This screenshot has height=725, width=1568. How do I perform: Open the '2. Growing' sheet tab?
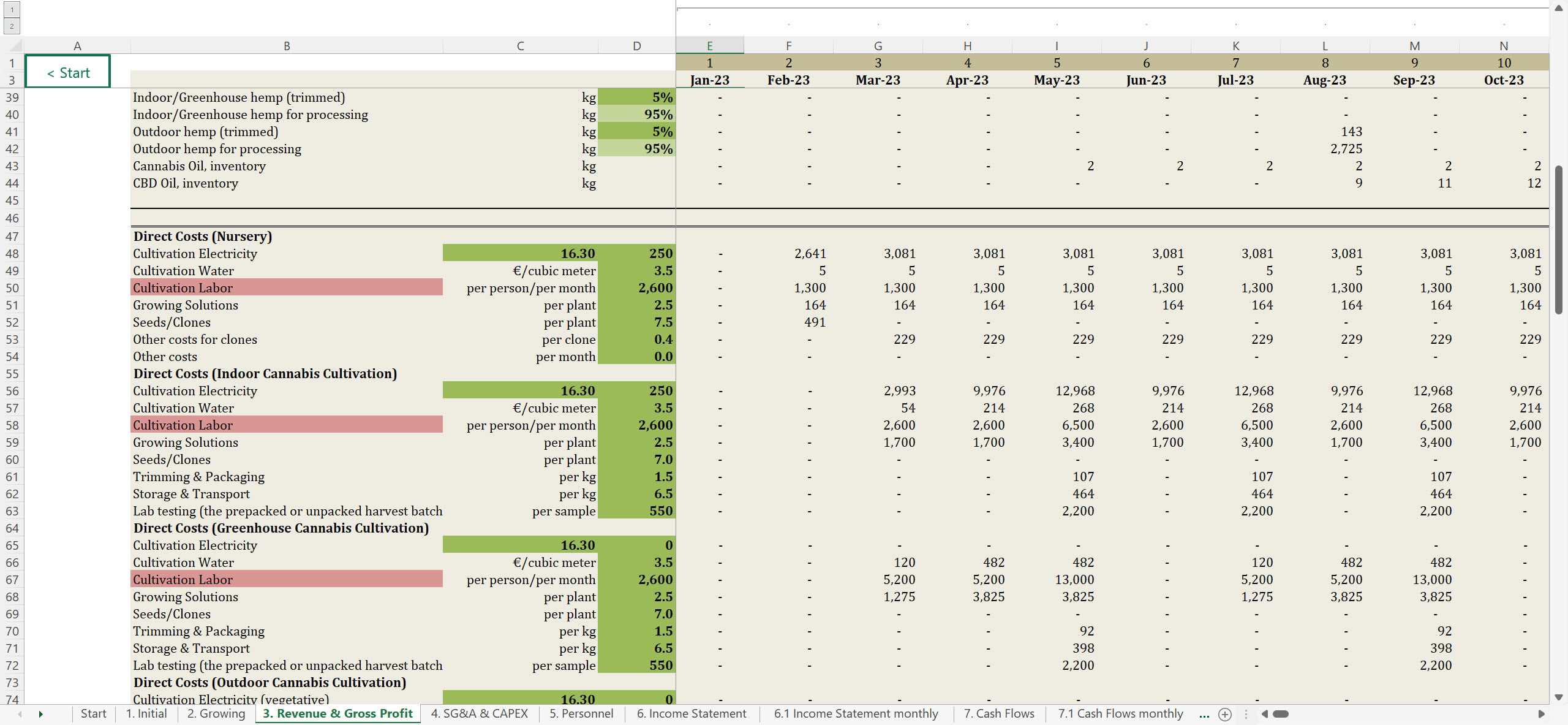click(x=216, y=713)
